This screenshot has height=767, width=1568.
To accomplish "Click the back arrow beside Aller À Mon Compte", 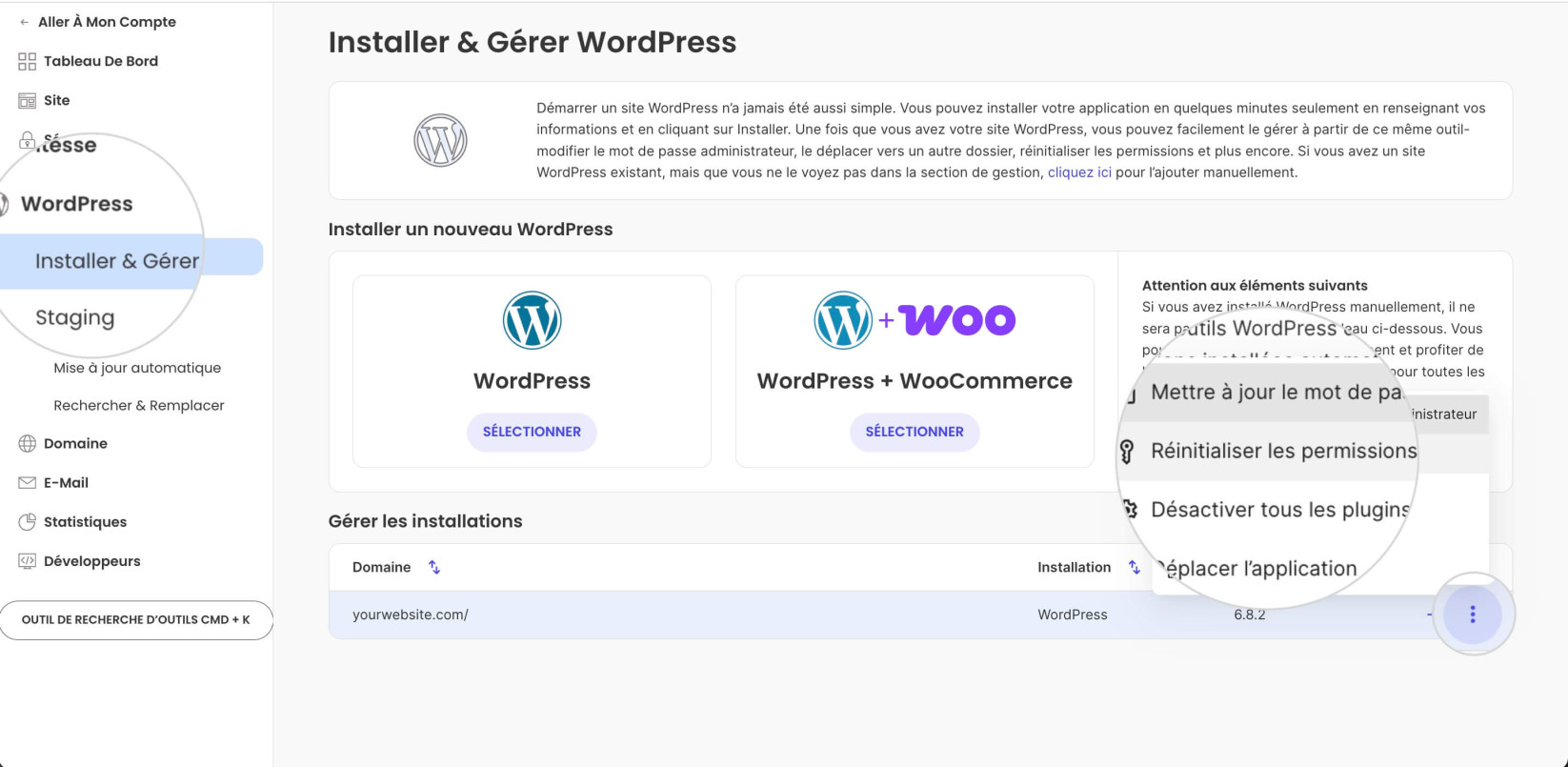I will tap(24, 22).
